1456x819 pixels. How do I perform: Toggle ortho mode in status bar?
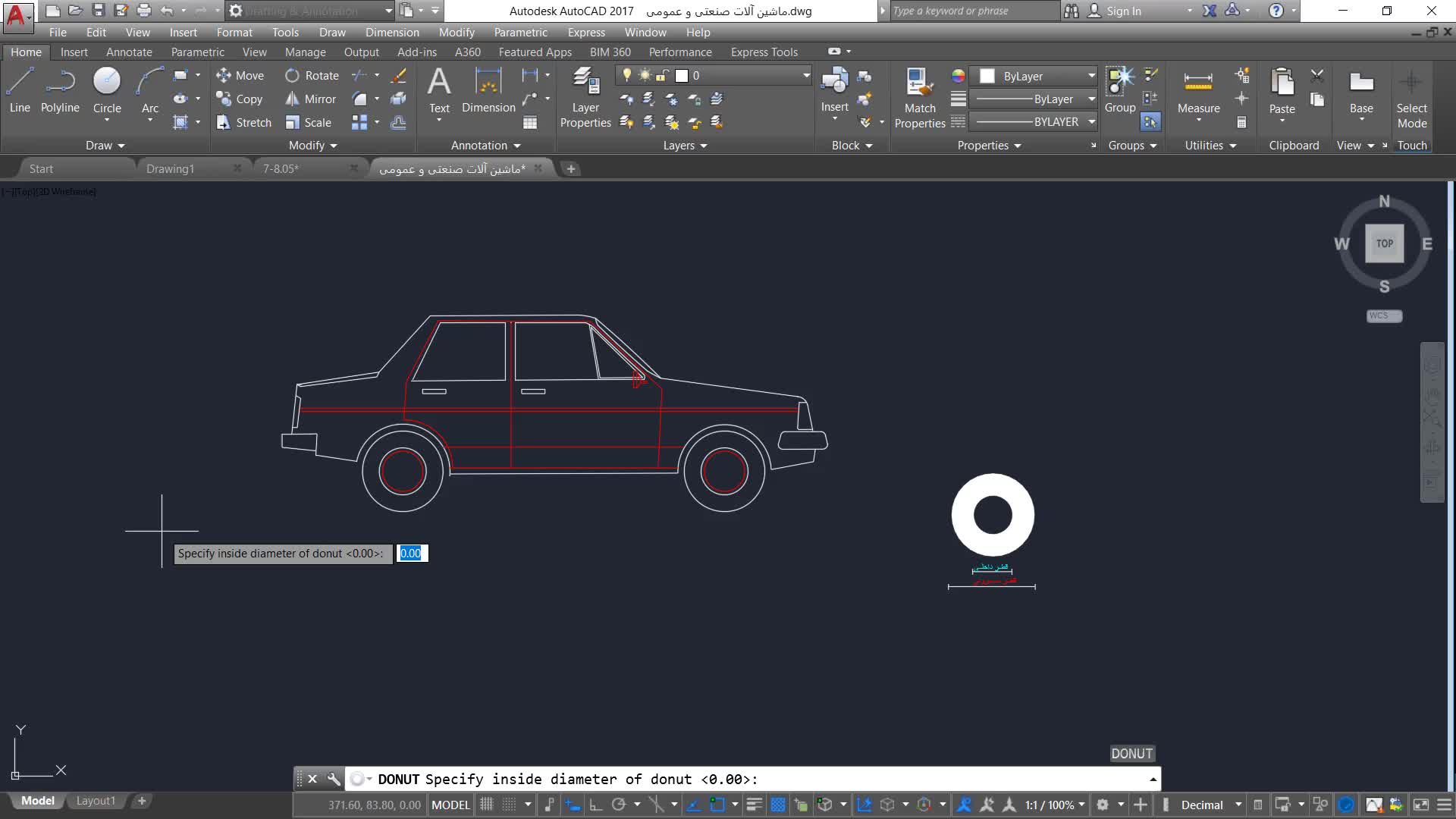pyautogui.click(x=596, y=805)
